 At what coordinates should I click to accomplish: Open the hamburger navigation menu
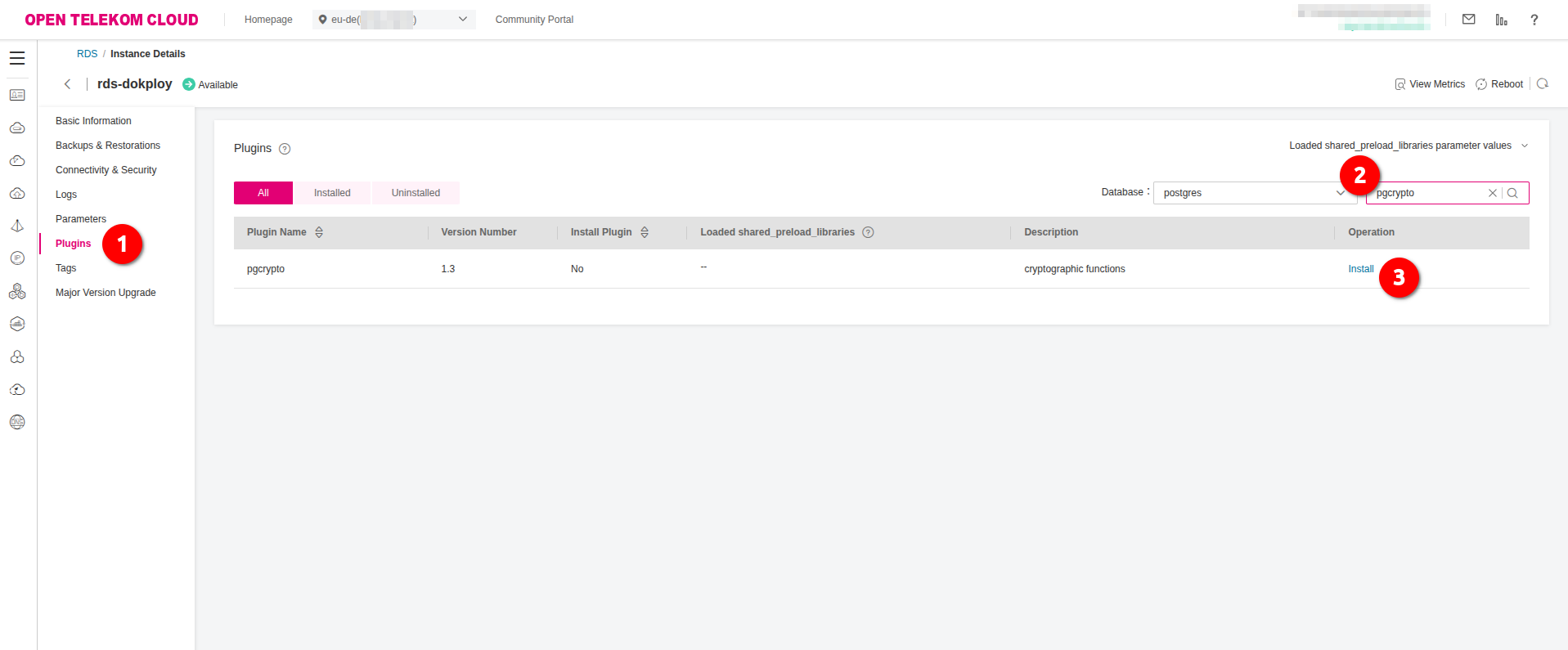point(17,58)
